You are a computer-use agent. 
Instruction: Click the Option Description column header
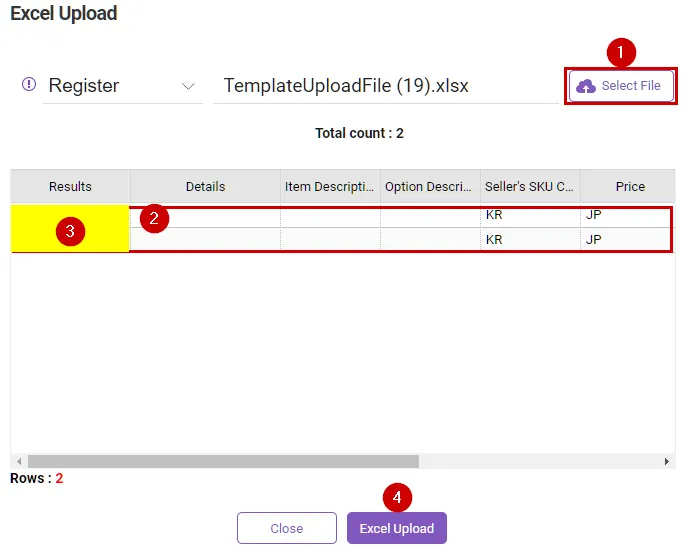tap(430, 187)
